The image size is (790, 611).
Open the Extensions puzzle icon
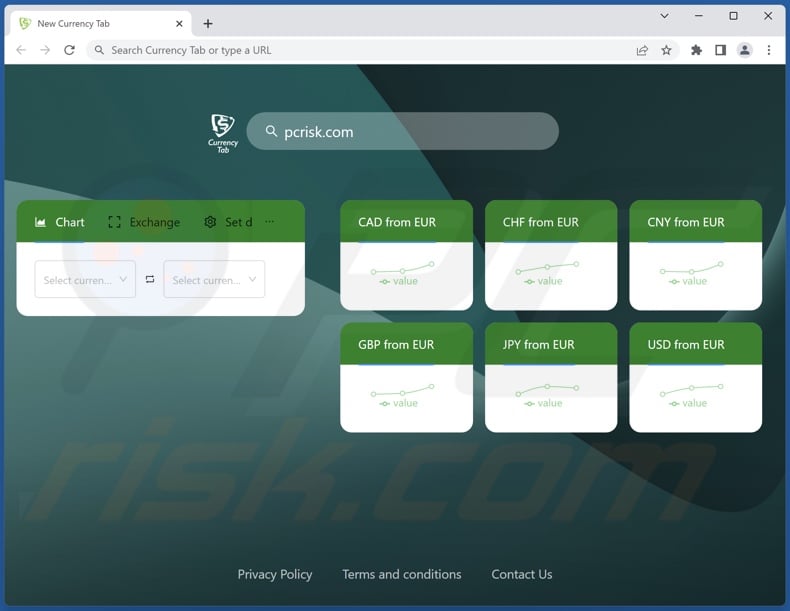(x=696, y=50)
